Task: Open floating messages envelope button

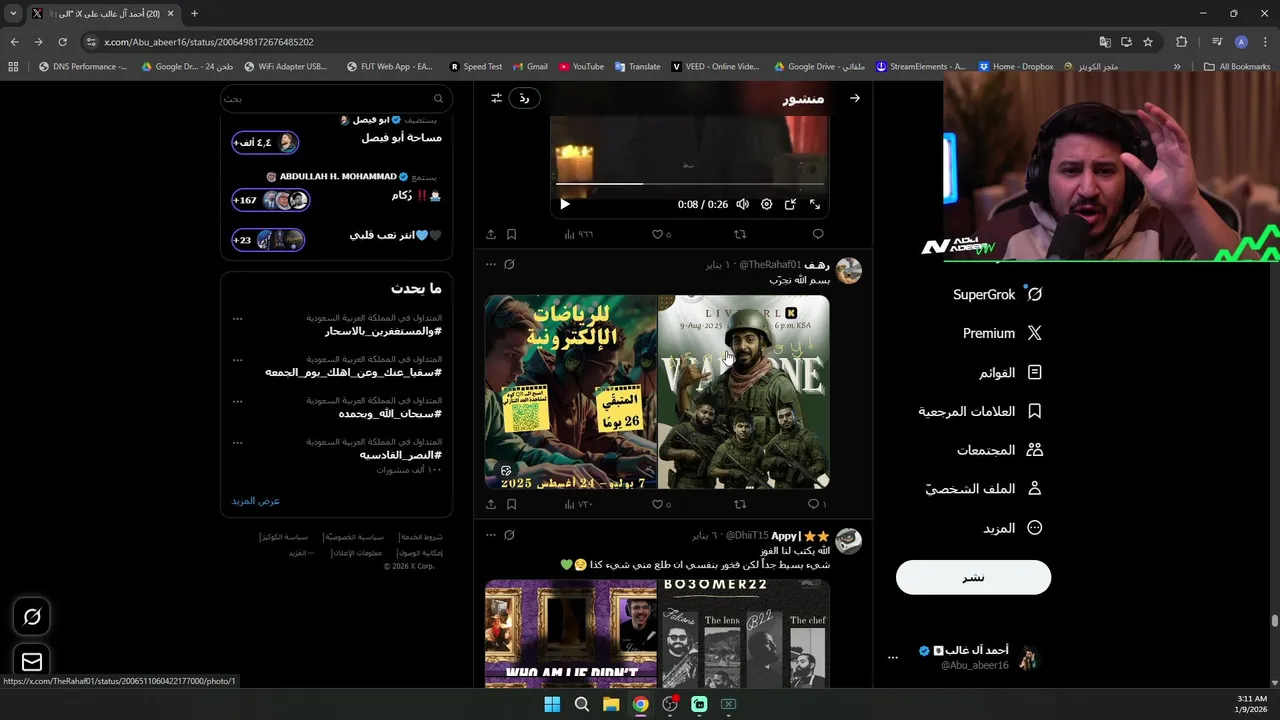Action: (x=32, y=661)
